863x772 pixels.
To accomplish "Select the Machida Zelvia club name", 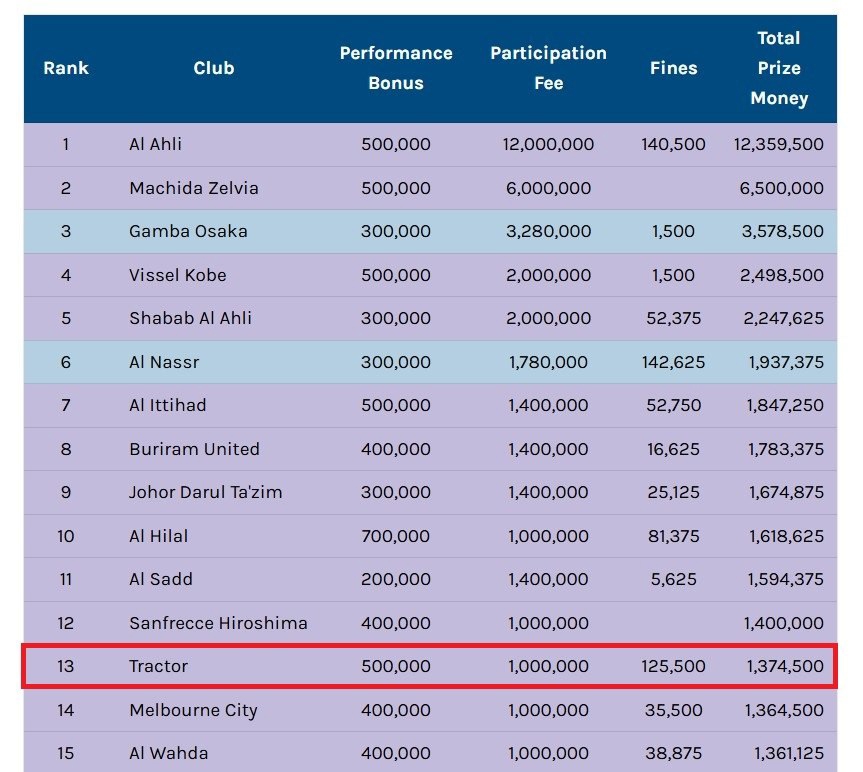I will coord(194,188).
